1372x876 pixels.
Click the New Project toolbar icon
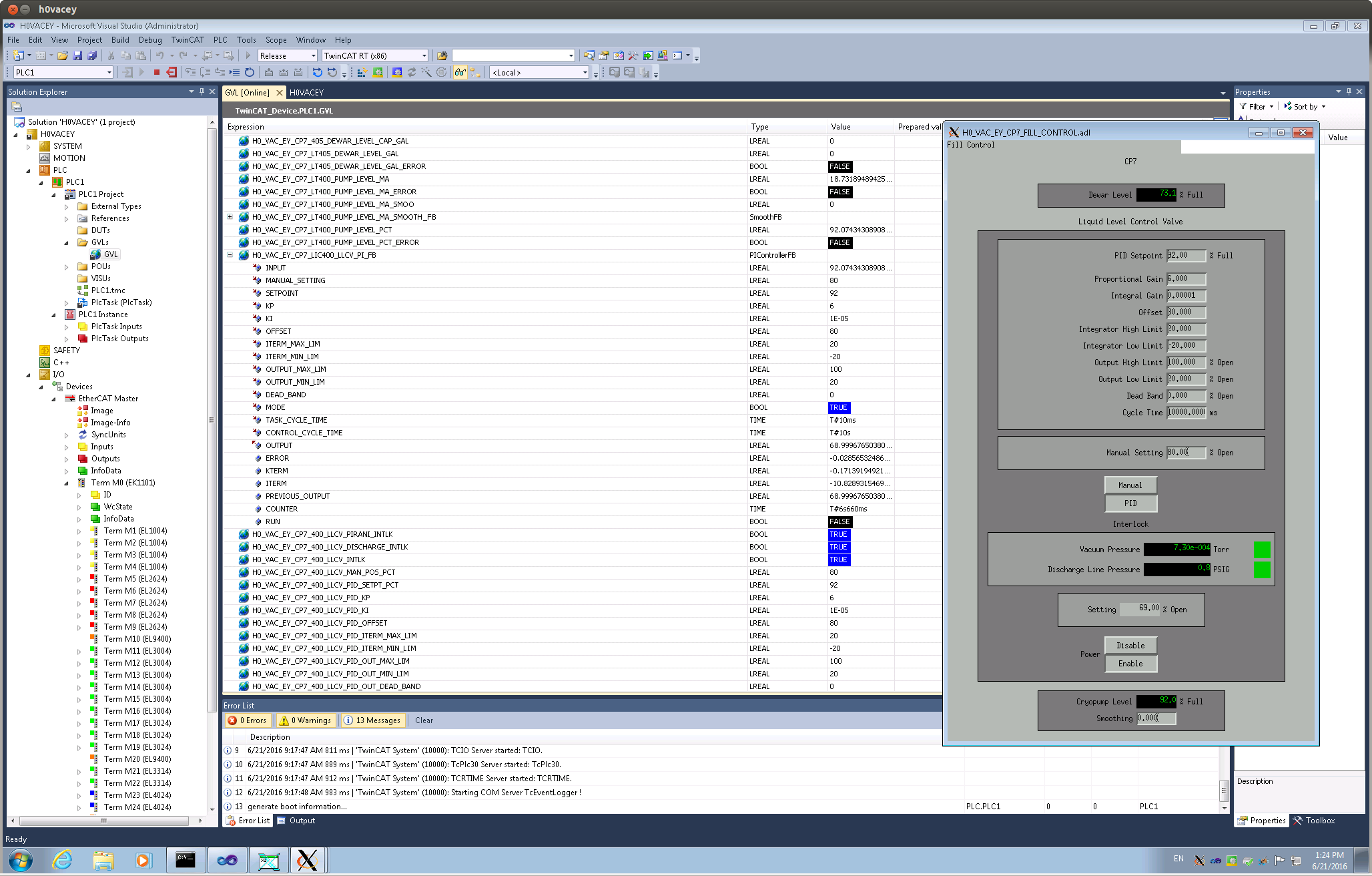coord(18,55)
